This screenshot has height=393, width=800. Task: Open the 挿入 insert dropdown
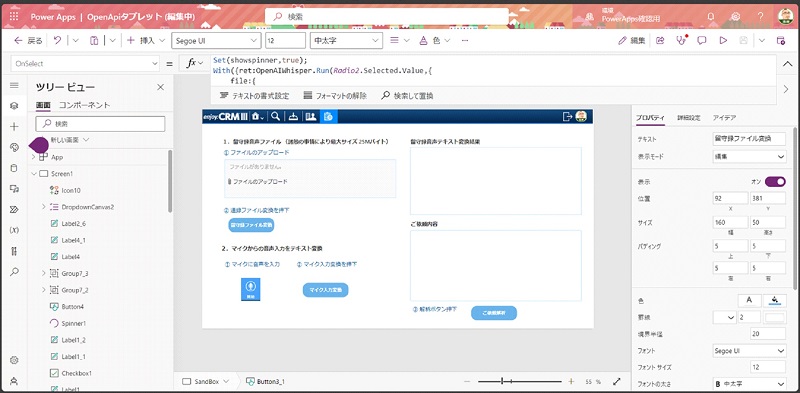point(146,40)
